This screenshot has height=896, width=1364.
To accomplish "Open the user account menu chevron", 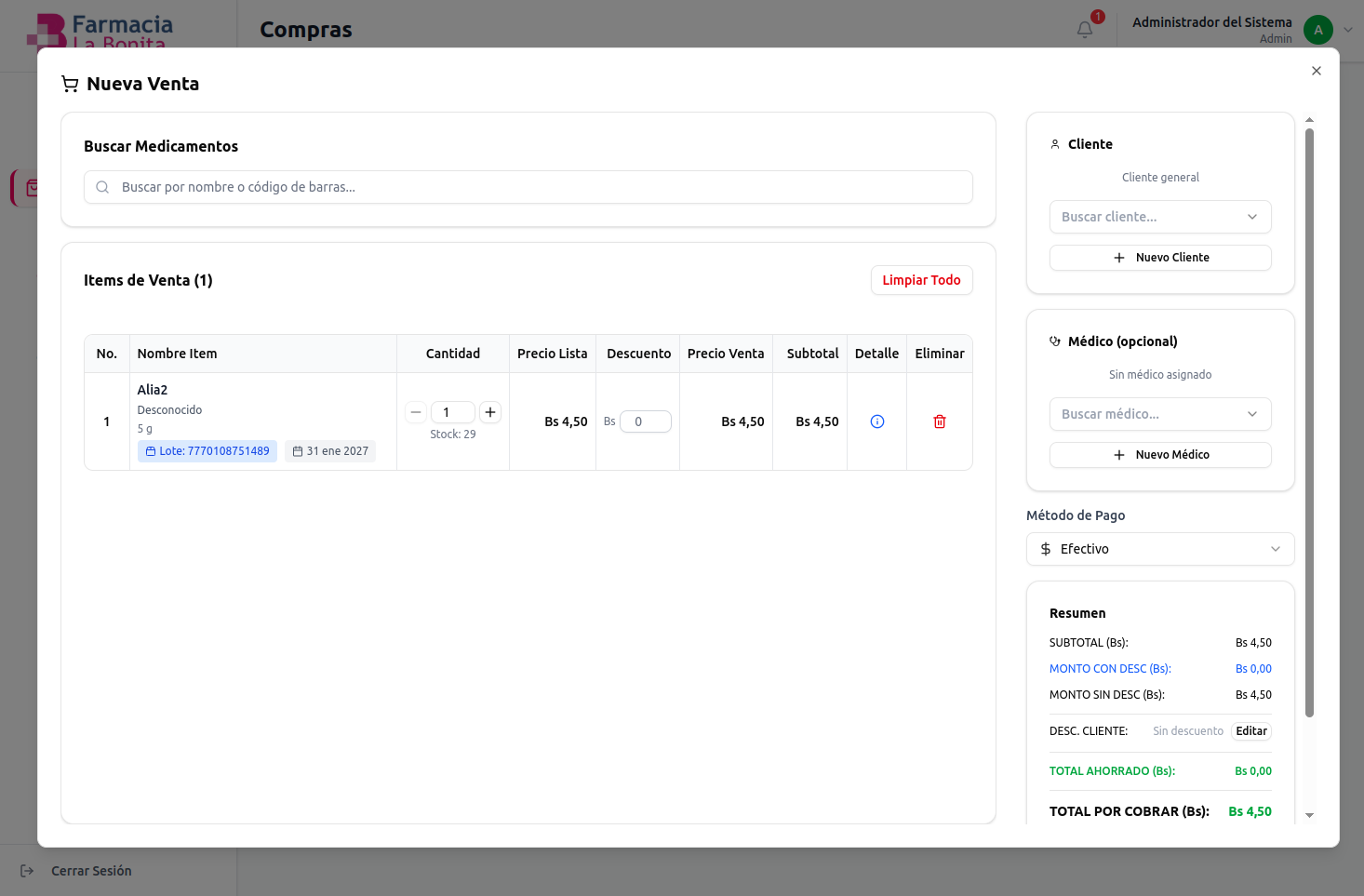I will tap(1347, 30).
